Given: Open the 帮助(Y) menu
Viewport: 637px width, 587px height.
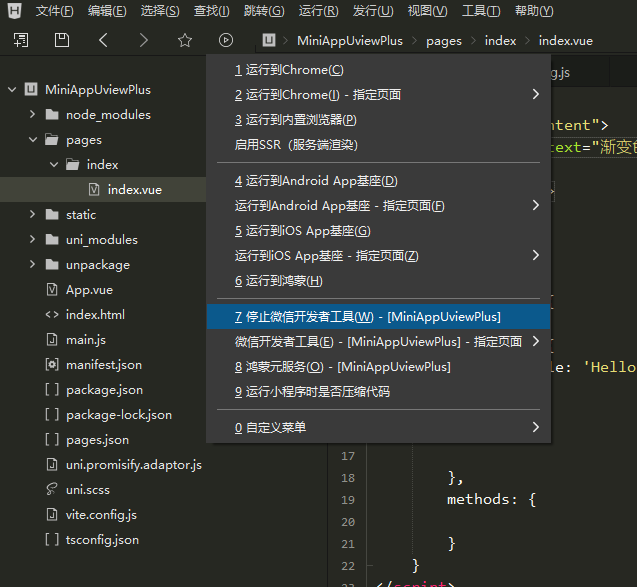Looking at the screenshot, I should point(534,11).
